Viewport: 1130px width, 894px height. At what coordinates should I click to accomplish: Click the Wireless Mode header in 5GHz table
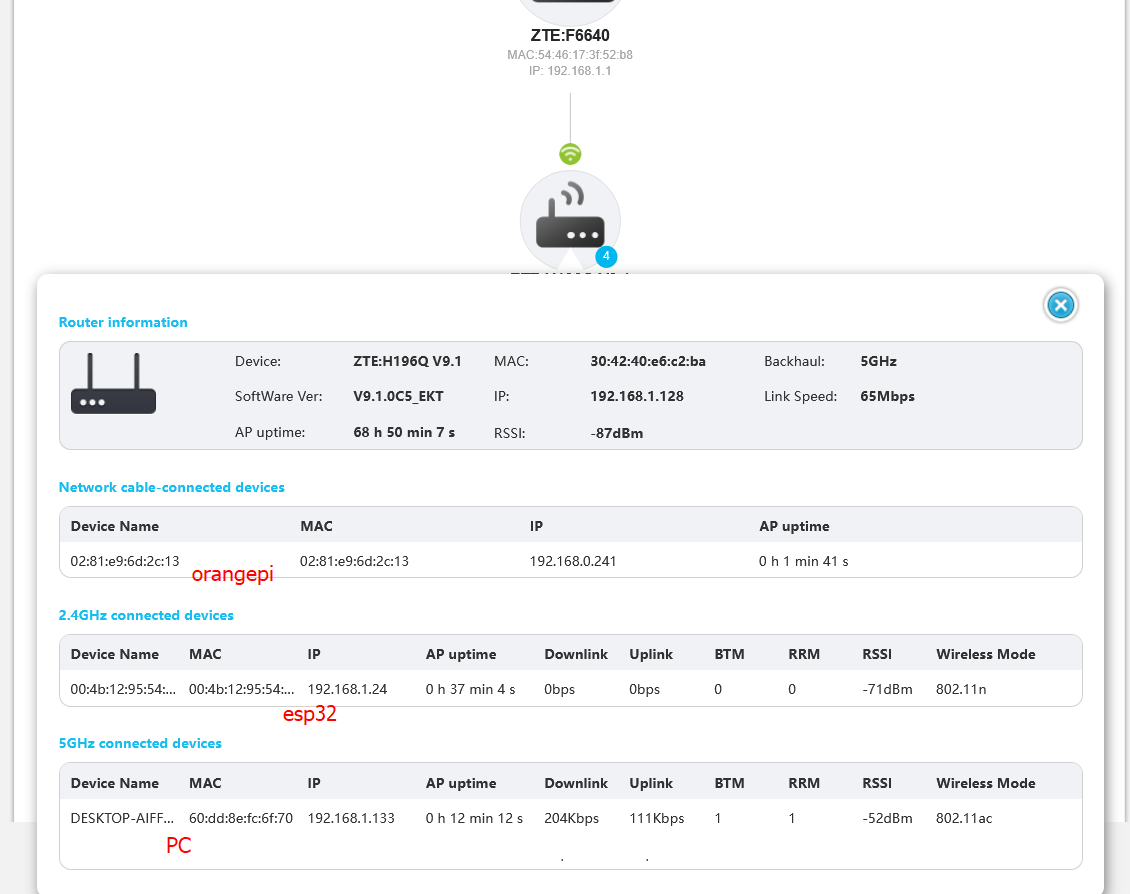(985, 783)
